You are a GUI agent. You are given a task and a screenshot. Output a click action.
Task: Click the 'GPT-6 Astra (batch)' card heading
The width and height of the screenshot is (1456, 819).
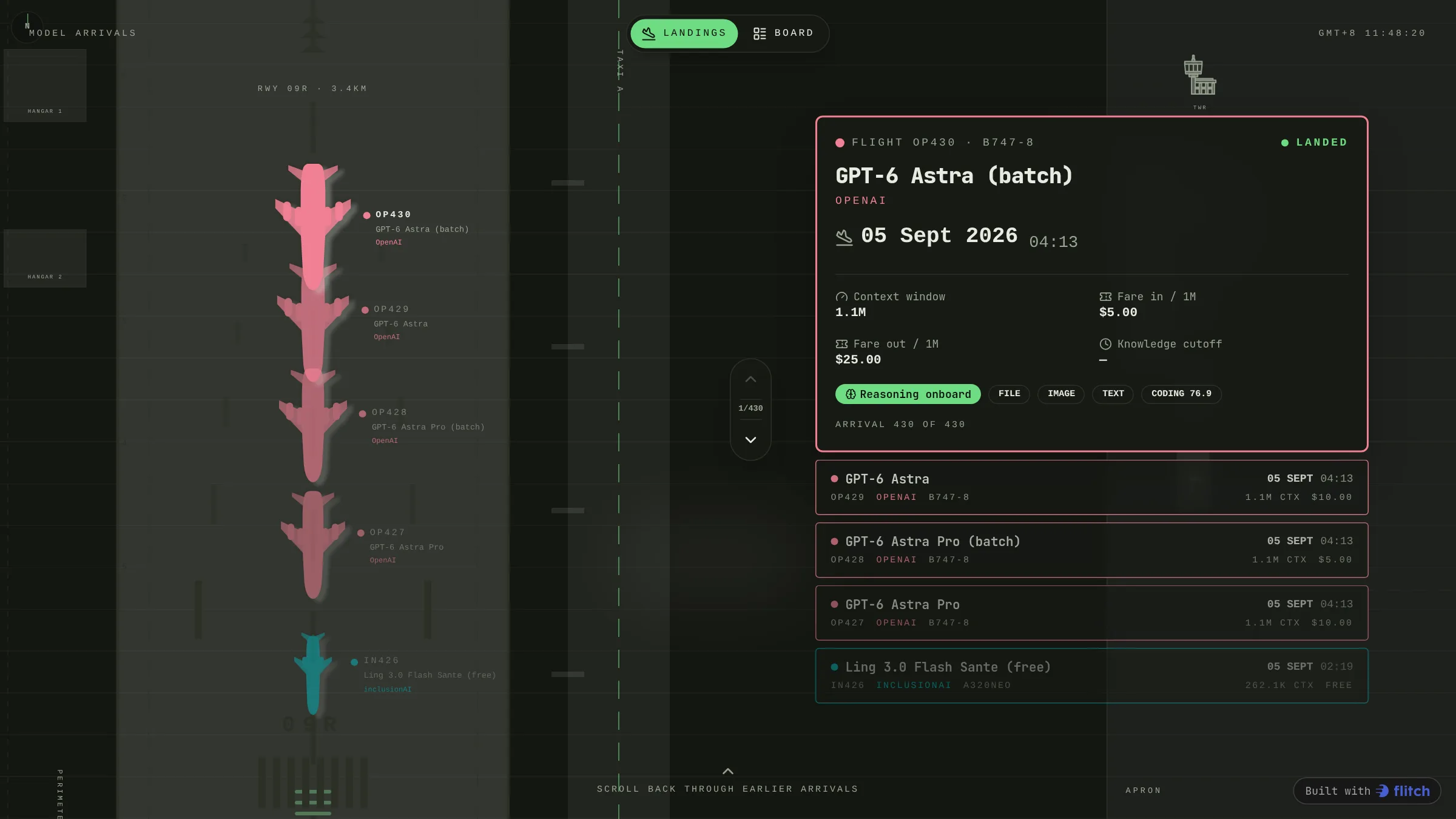pos(954,176)
